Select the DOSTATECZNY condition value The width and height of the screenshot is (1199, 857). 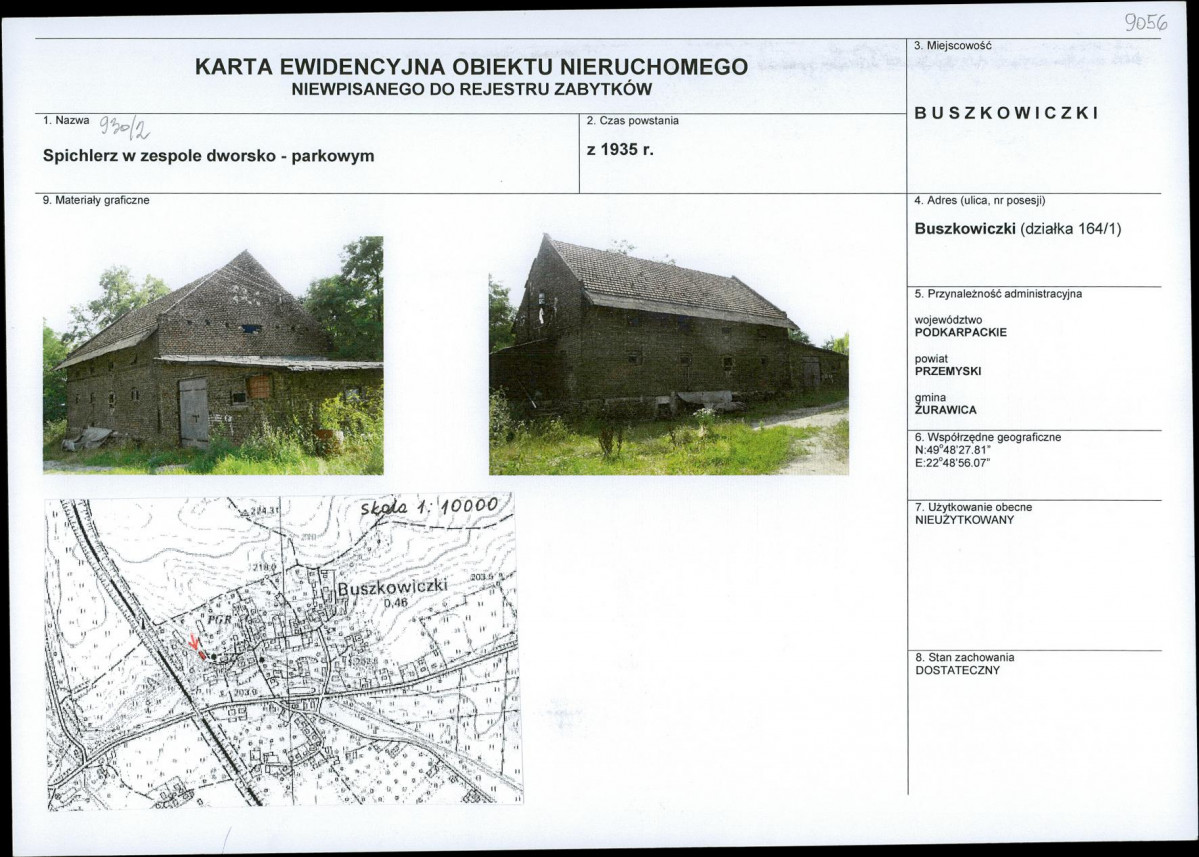pos(958,672)
